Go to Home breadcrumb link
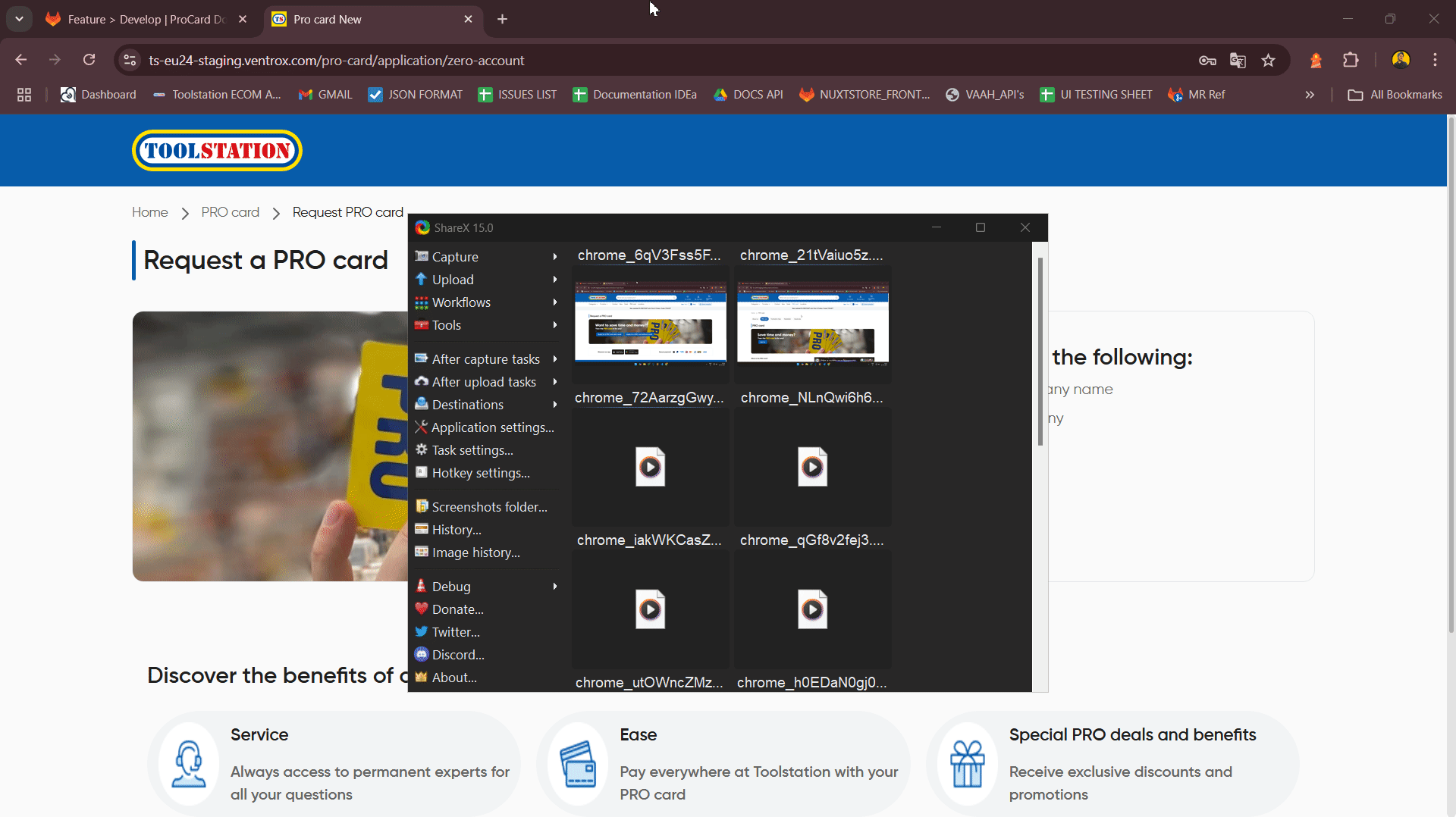This screenshot has height=817, width=1456. pyautogui.click(x=149, y=212)
